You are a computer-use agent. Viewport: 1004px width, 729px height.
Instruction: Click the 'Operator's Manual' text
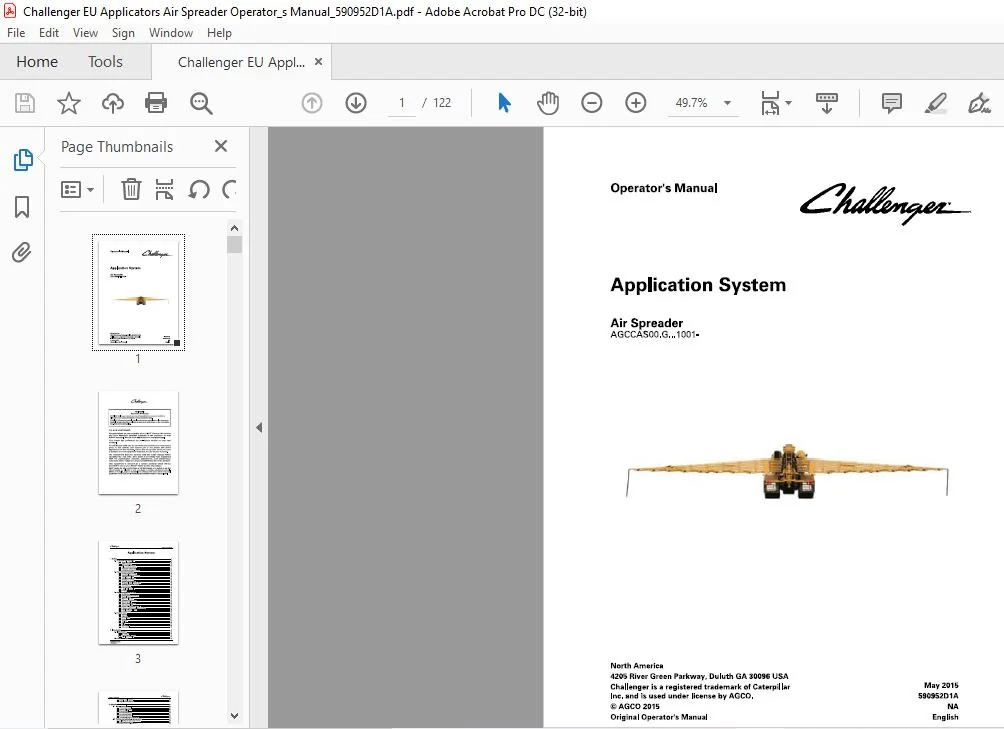663,188
